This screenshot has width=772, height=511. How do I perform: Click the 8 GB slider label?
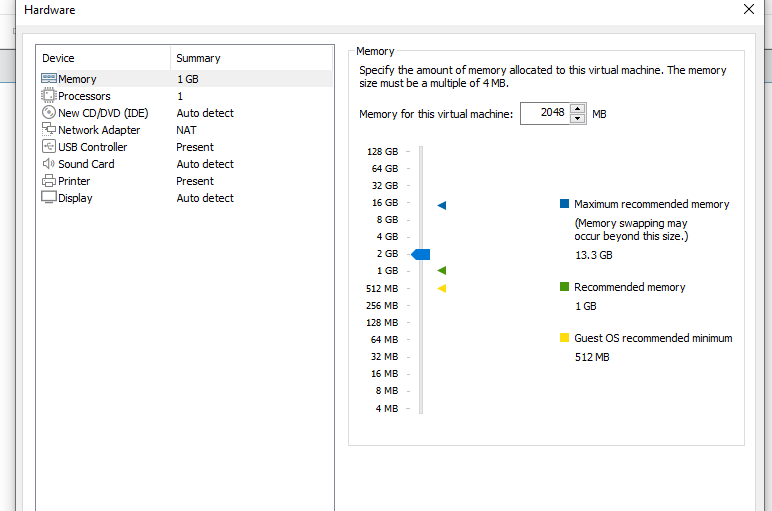(x=387, y=220)
